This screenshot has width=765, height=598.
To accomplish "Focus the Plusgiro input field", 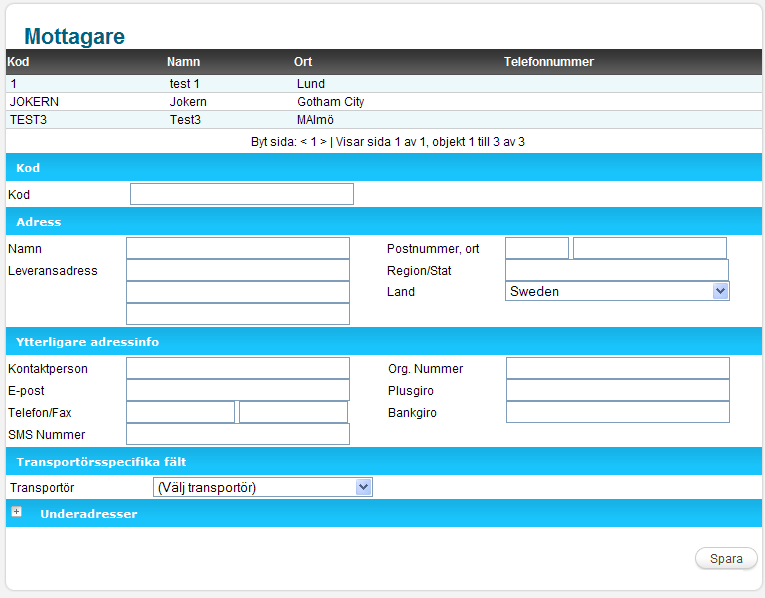I will coord(618,390).
